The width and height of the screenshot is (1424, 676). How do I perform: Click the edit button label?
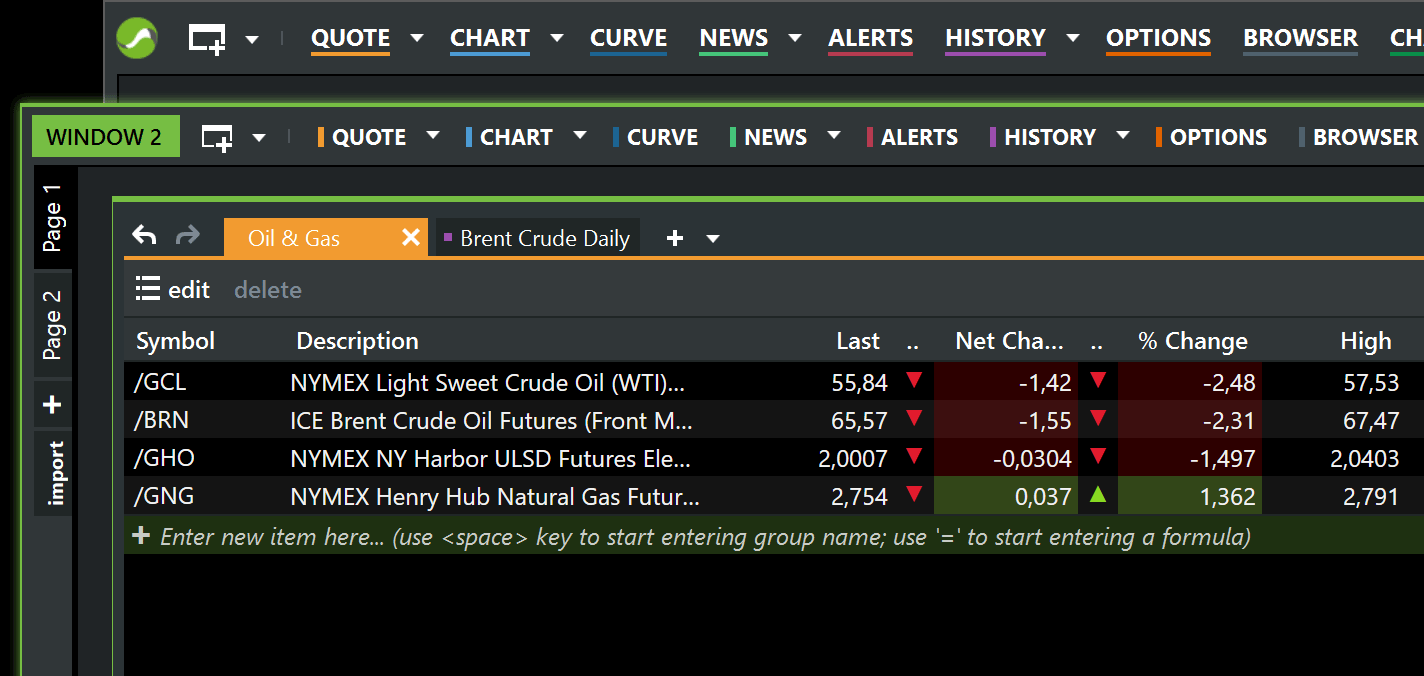[189, 290]
